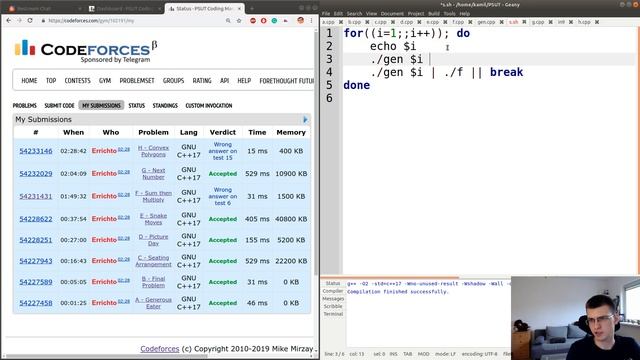Open the Search menu in Geany
The height and width of the screenshot is (360, 640).
[x=354, y=13]
